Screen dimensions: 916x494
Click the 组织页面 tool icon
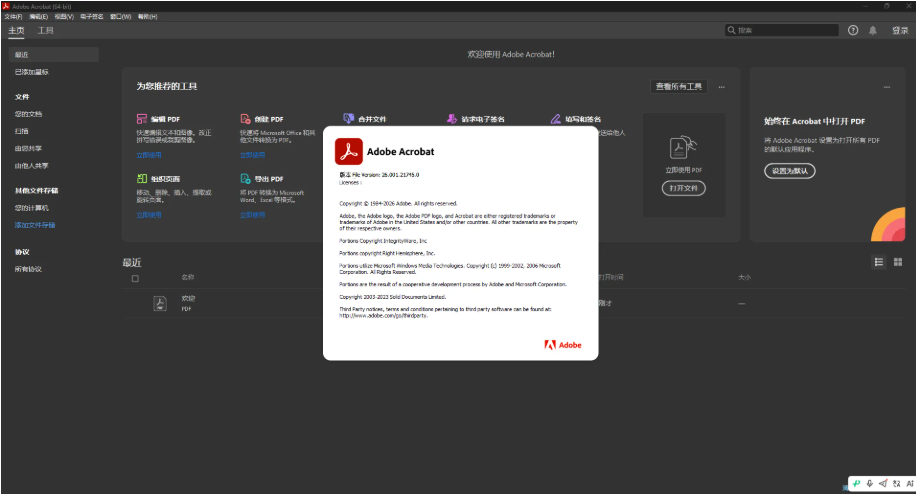tap(141, 179)
